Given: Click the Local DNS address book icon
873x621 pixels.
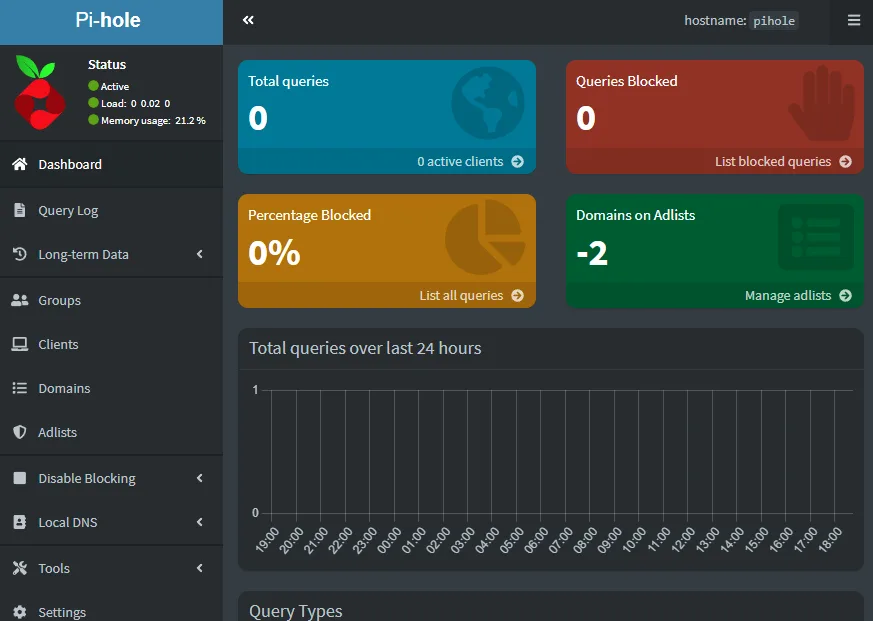Looking at the screenshot, I should coord(19,522).
